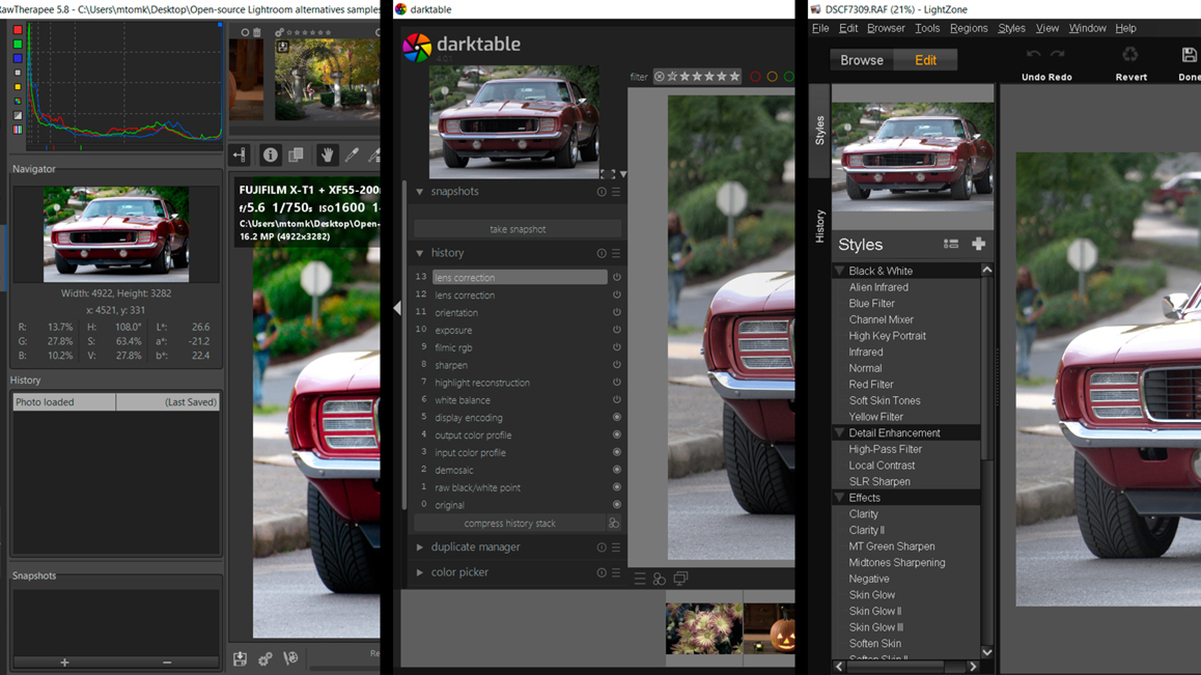Open the Styles menu in LightZone

tap(1011, 28)
